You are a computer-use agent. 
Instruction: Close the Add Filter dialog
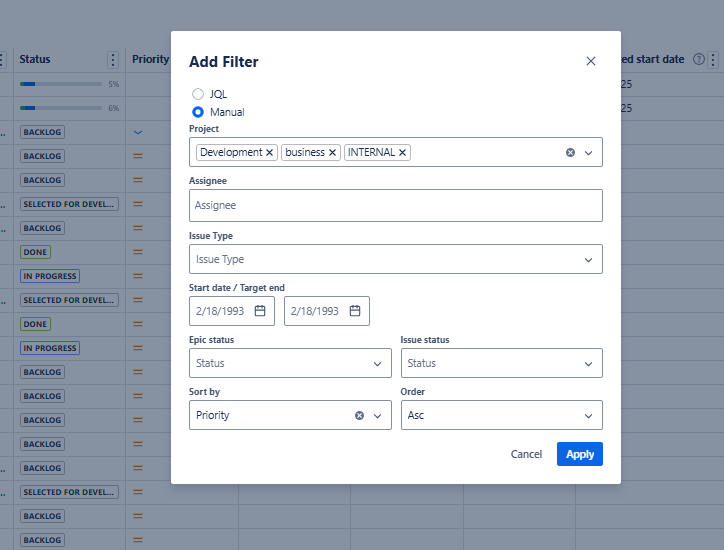click(x=591, y=61)
